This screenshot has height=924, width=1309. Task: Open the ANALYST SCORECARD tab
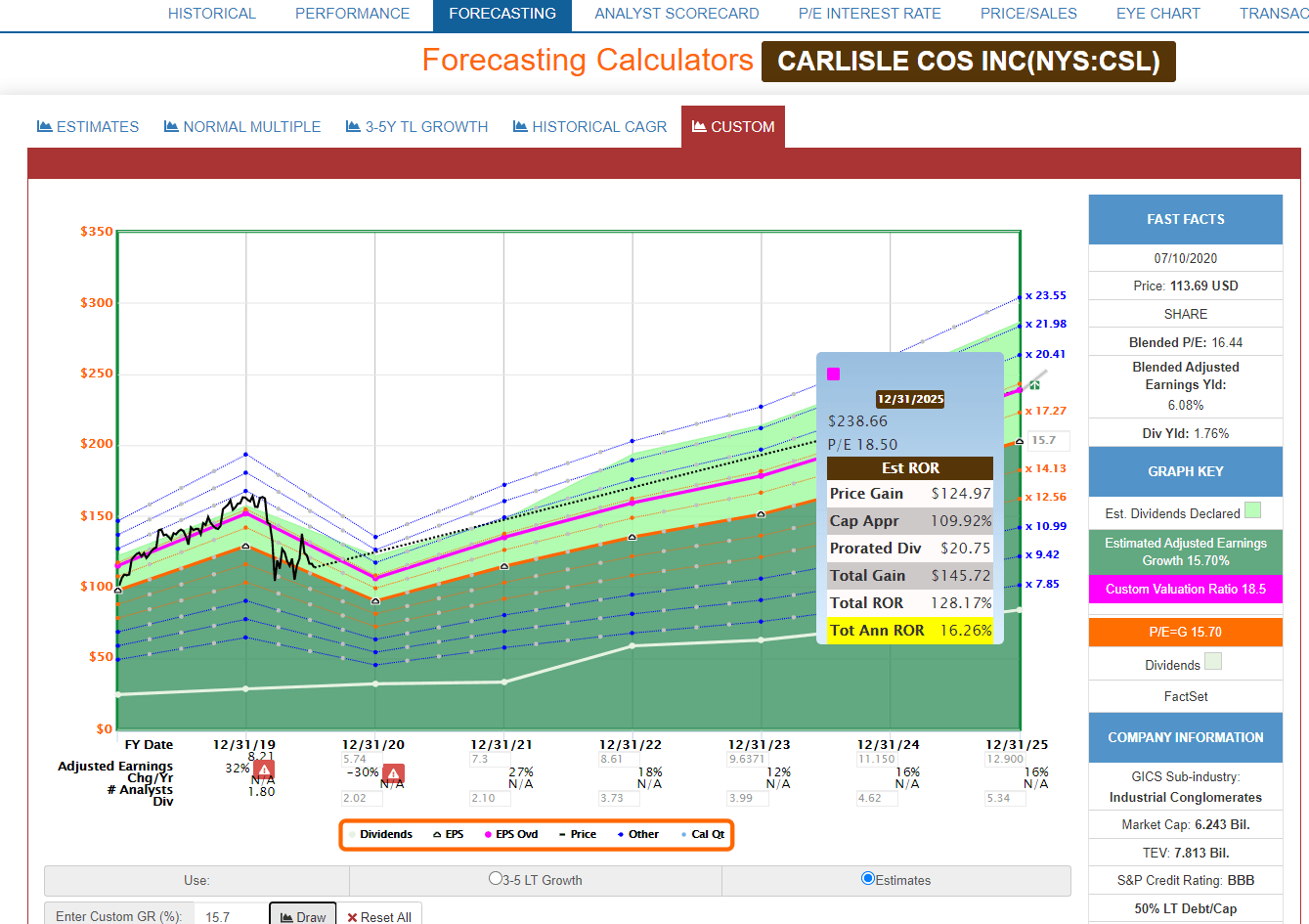676,14
